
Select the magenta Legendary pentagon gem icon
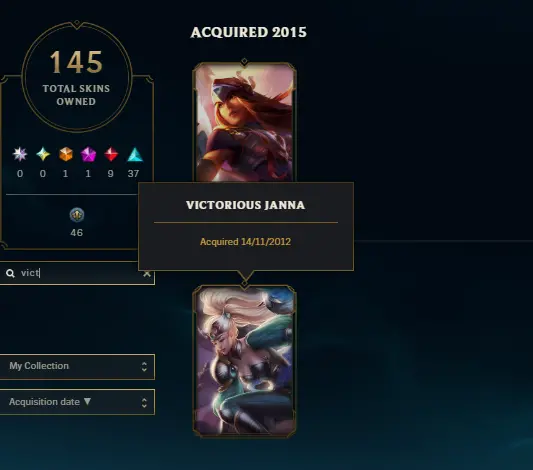pyautogui.click(x=88, y=154)
